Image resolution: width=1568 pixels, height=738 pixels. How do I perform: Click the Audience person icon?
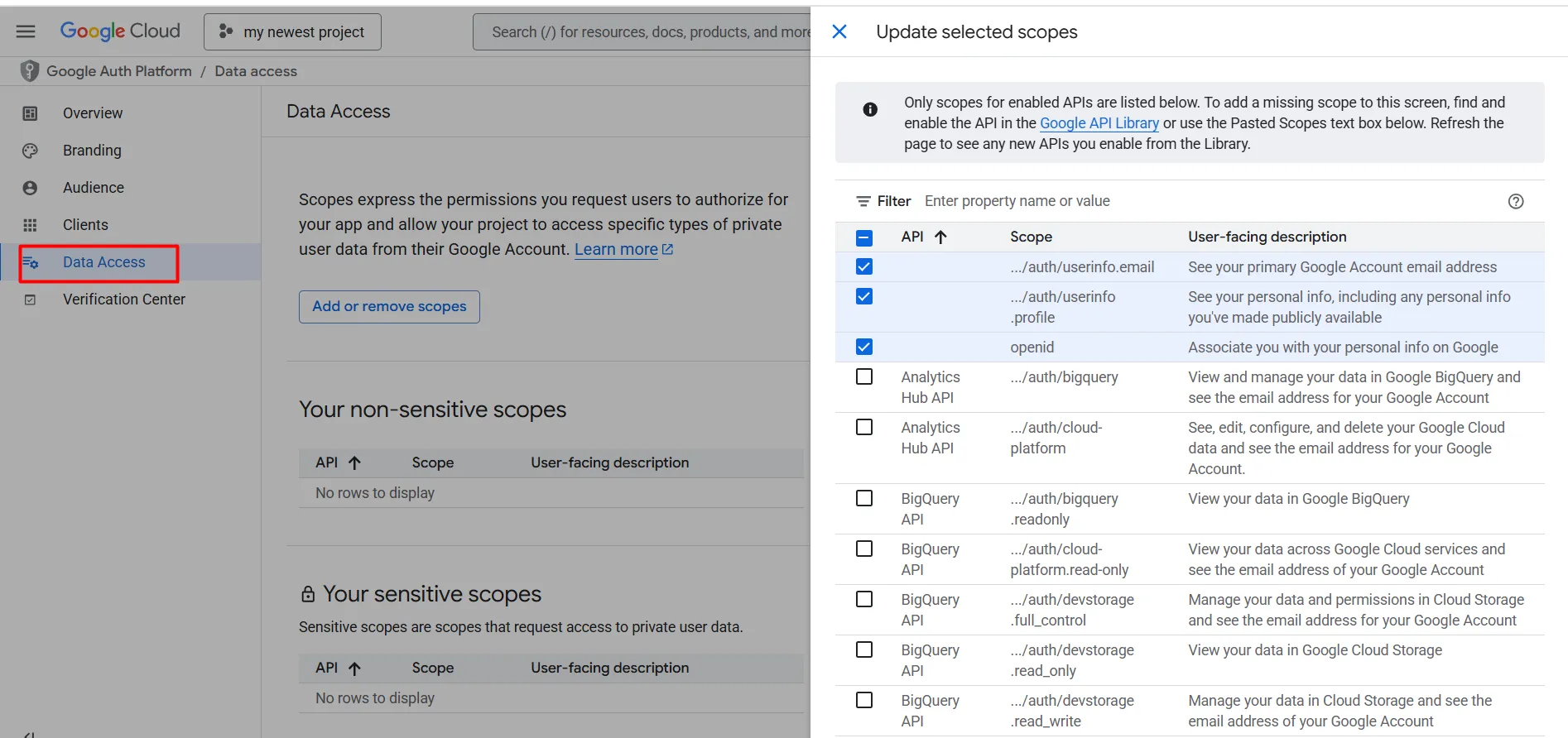pyautogui.click(x=30, y=188)
